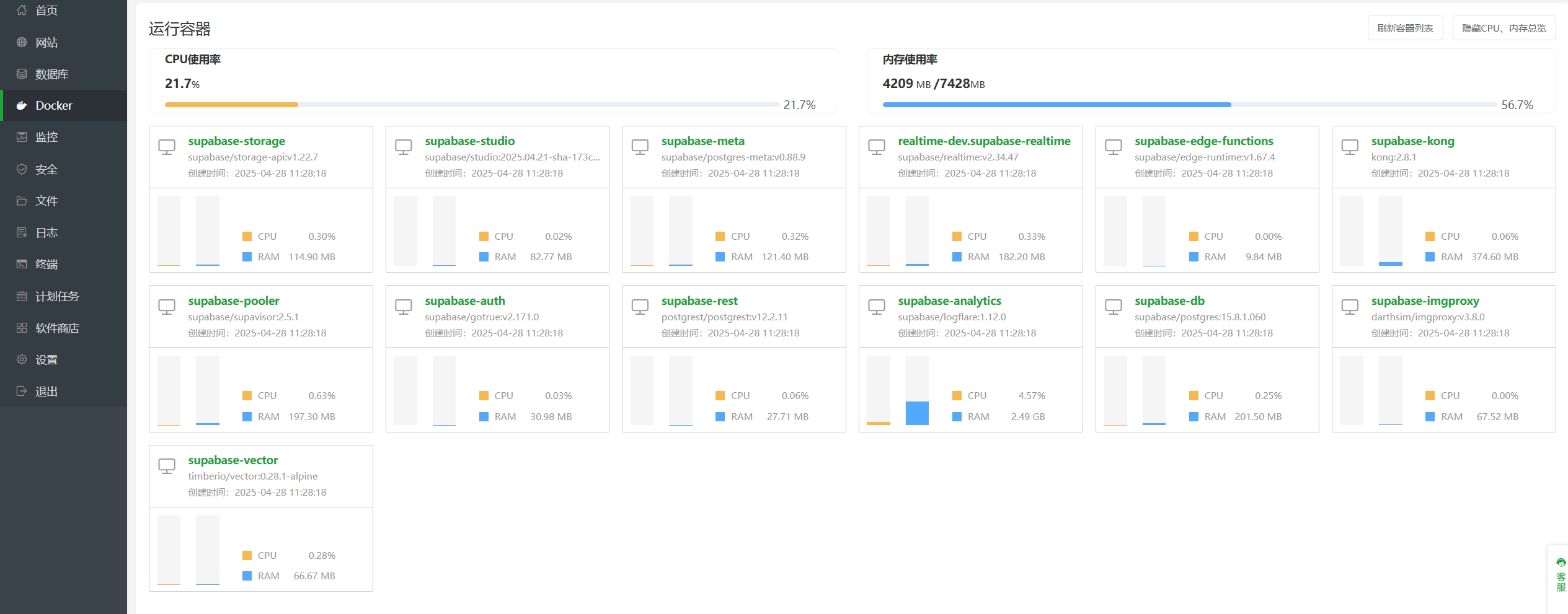Image resolution: width=1568 pixels, height=614 pixels.
Task: Click the grid icon beside 软件商店
Action: pyautogui.click(x=22, y=328)
